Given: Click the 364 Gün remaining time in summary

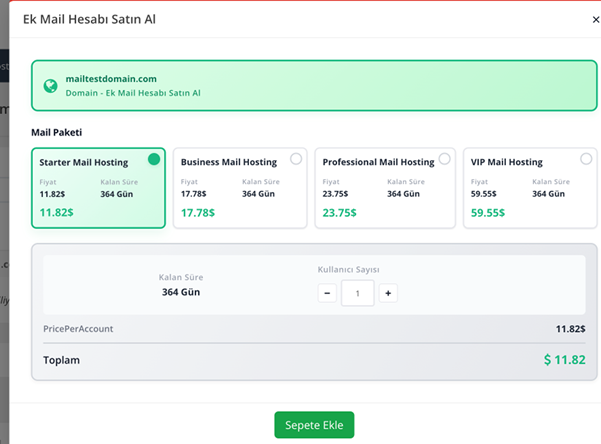Looking at the screenshot, I should point(182,292).
